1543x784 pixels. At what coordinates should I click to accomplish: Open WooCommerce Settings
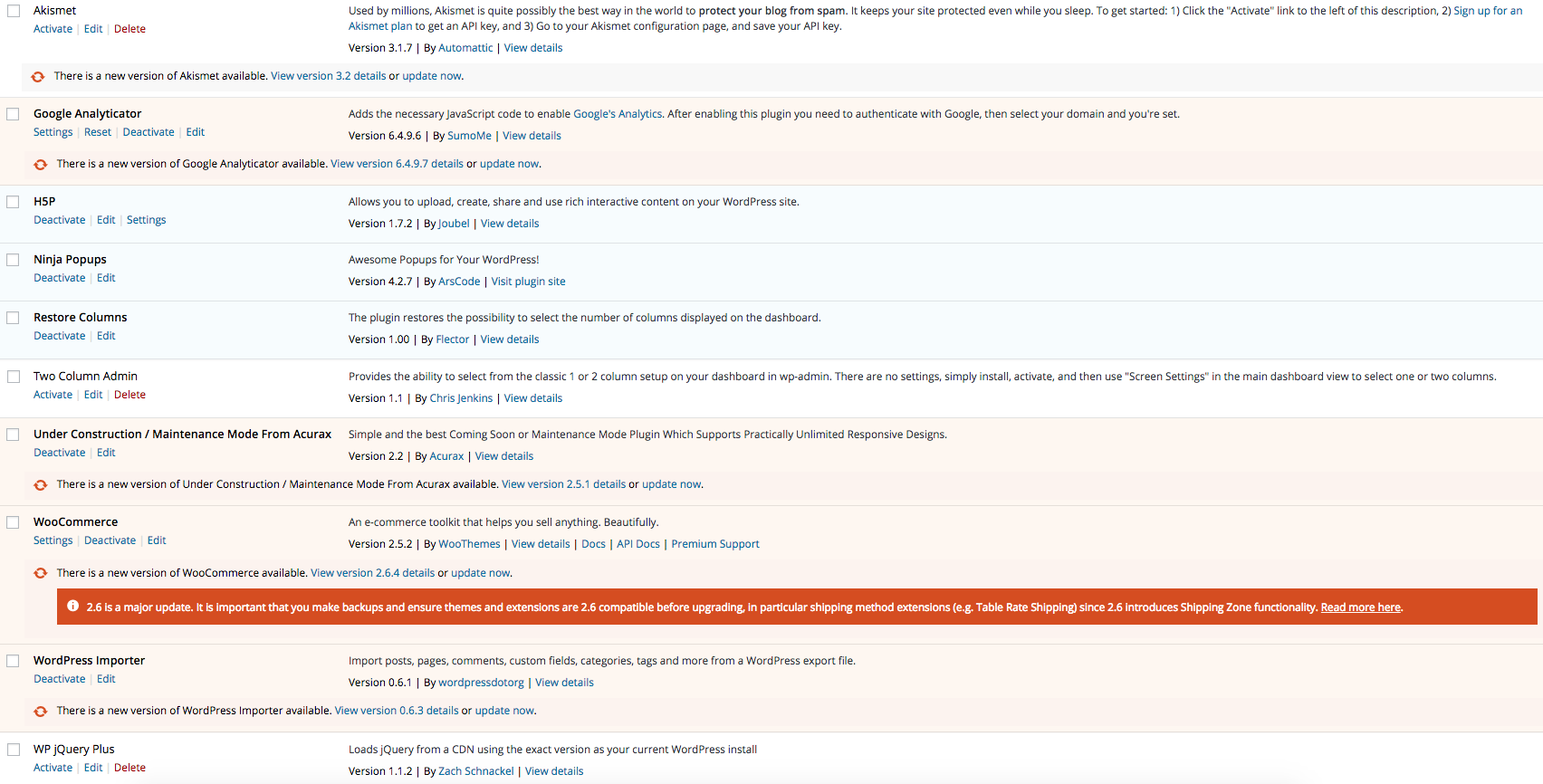53,540
